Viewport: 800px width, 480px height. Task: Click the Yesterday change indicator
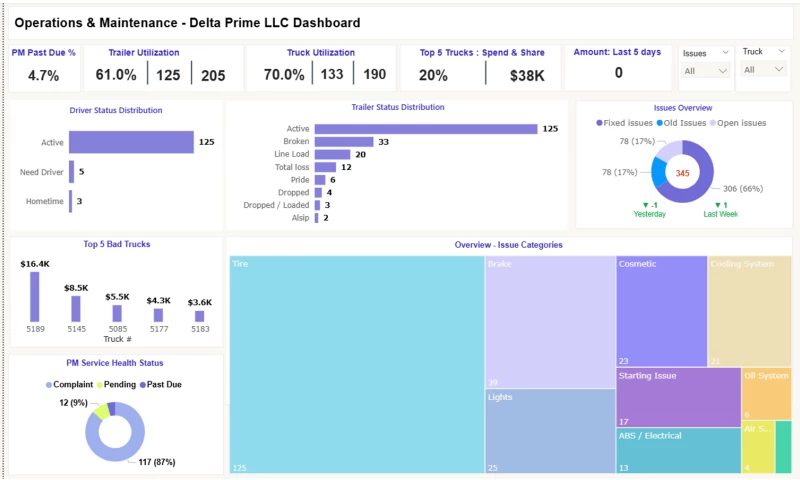(x=649, y=210)
